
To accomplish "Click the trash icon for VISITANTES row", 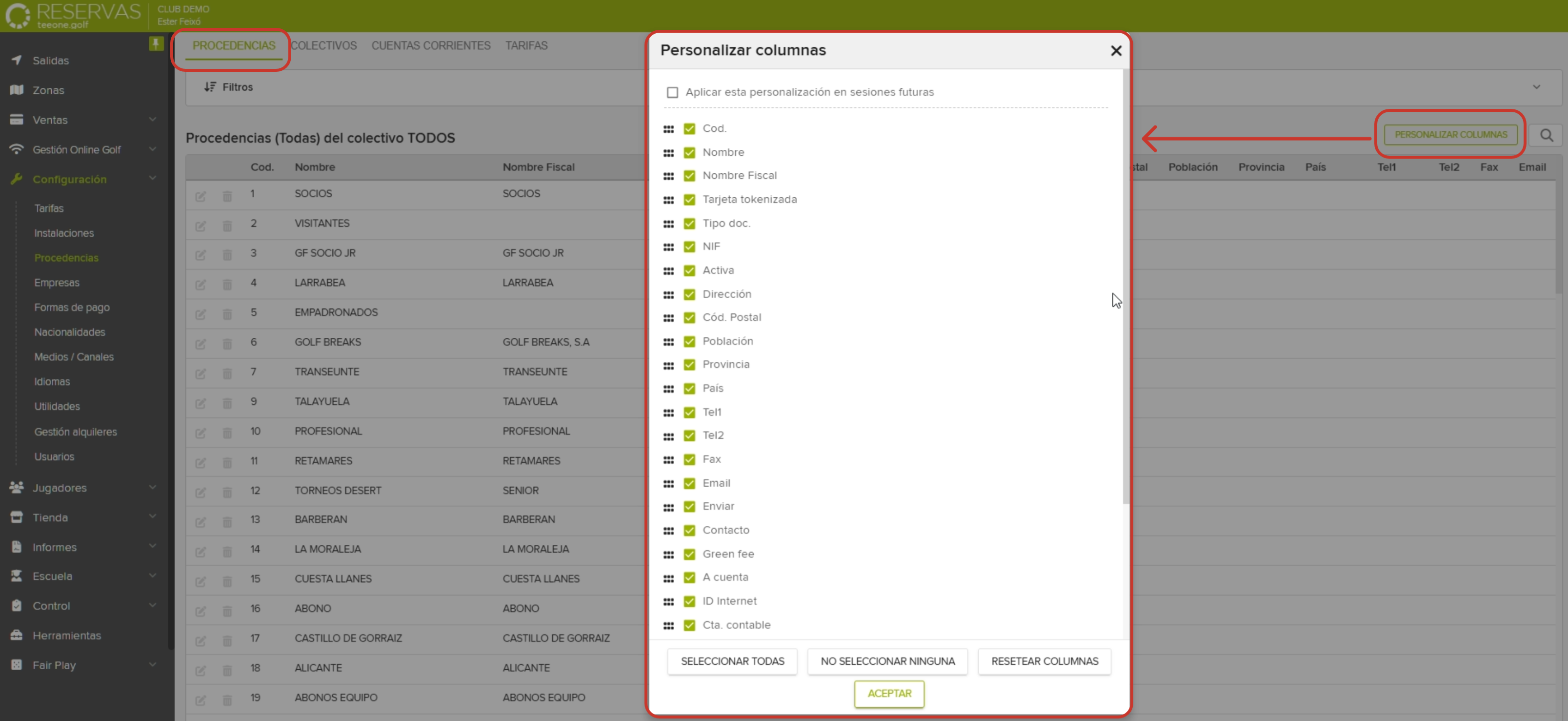I will click(227, 226).
